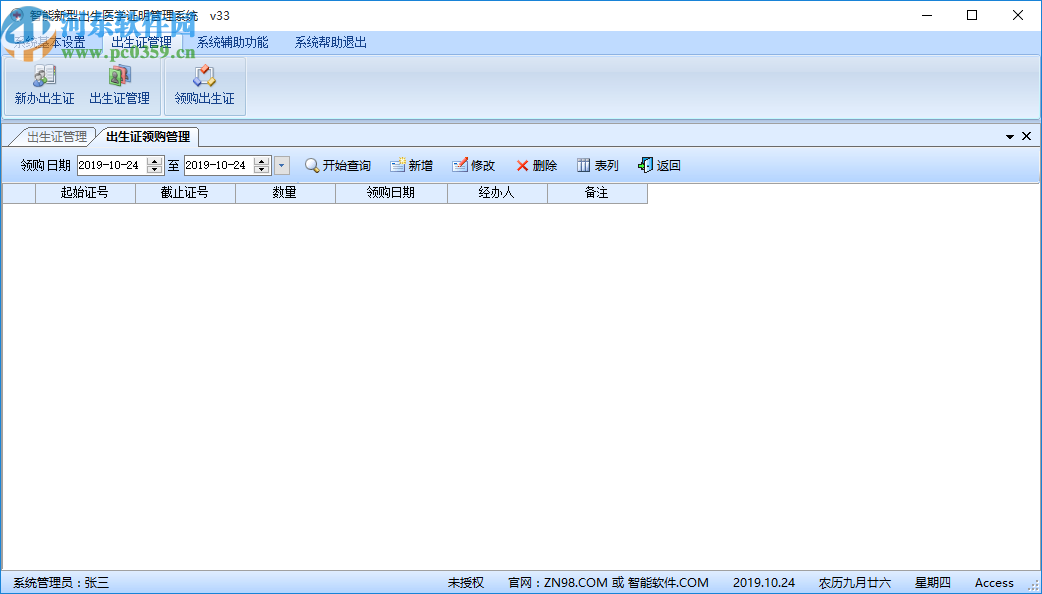Open the 新办出生证 toolbar icon
This screenshot has width=1042, height=594.
(x=42, y=87)
